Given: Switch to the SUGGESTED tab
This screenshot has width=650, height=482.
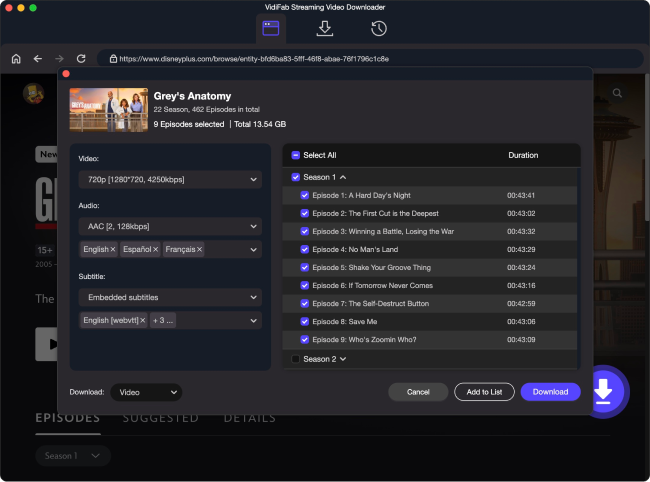Looking at the screenshot, I should click(161, 418).
